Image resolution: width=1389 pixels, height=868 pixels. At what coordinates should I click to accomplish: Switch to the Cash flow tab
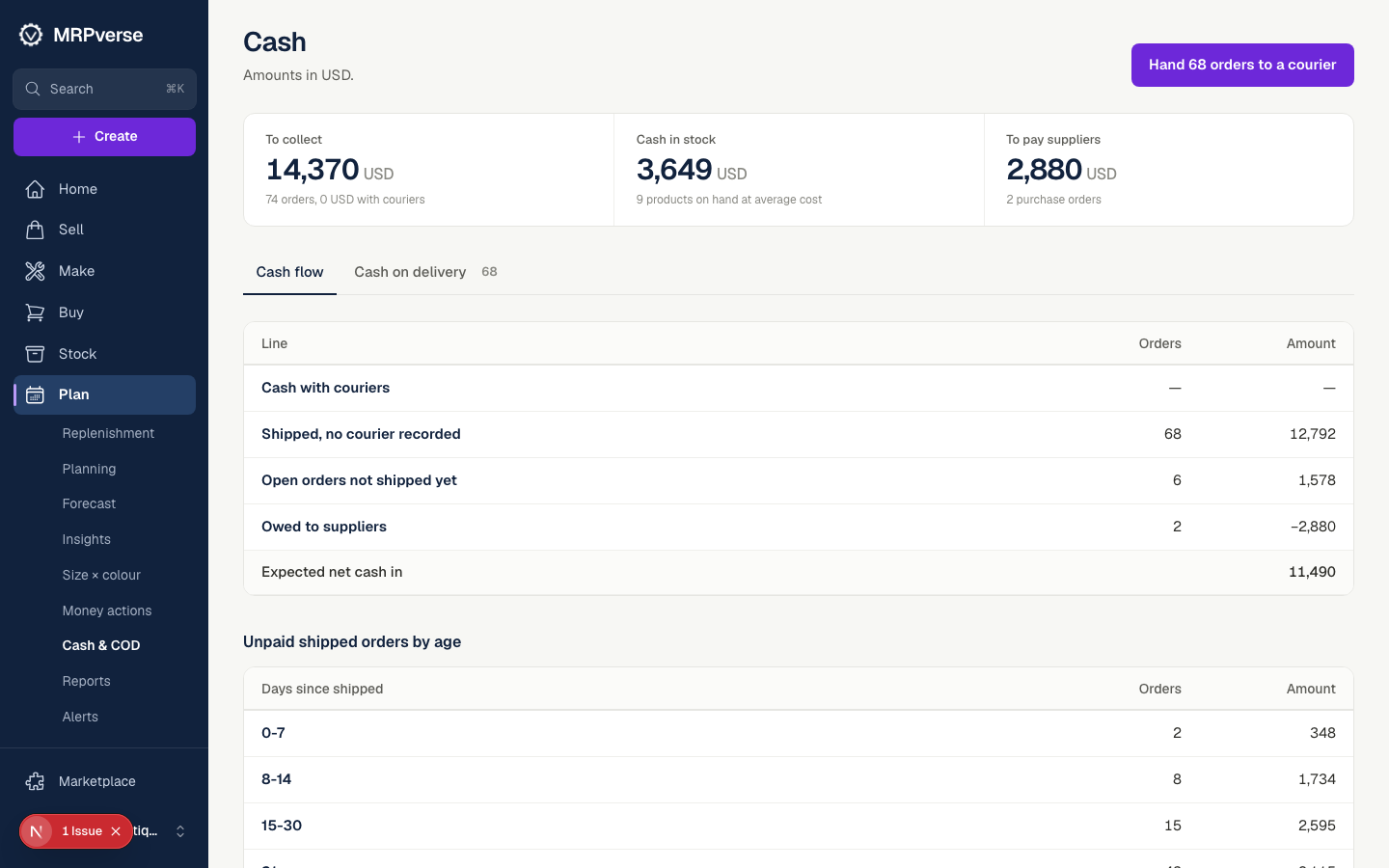point(289,272)
